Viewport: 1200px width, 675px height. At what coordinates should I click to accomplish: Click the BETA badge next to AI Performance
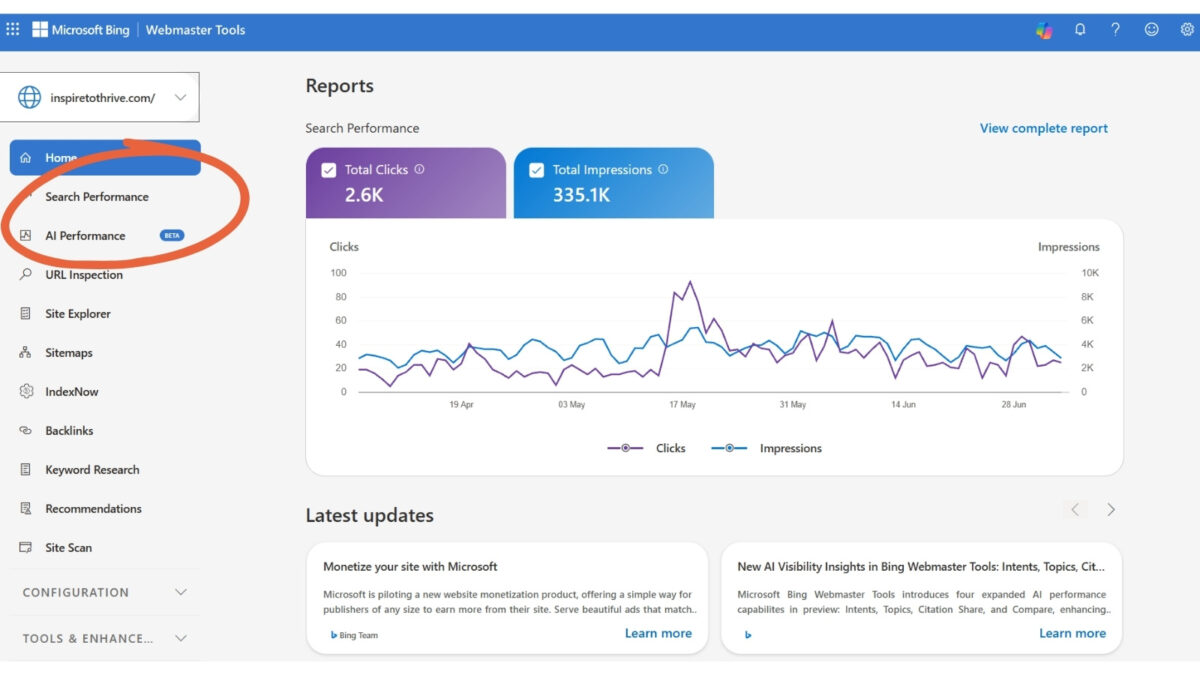(x=172, y=236)
